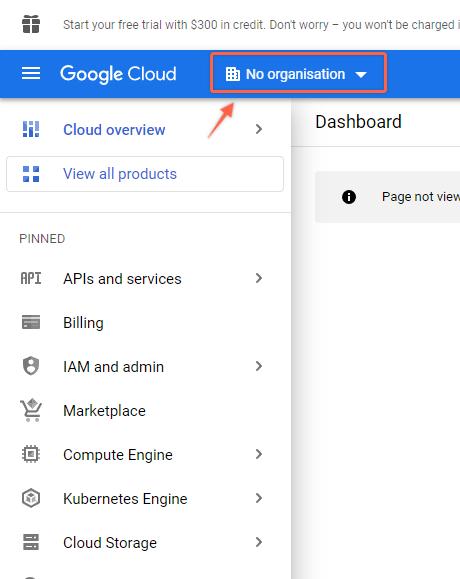The image size is (460, 579).
Task: Click View all products button
Action: [145, 174]
